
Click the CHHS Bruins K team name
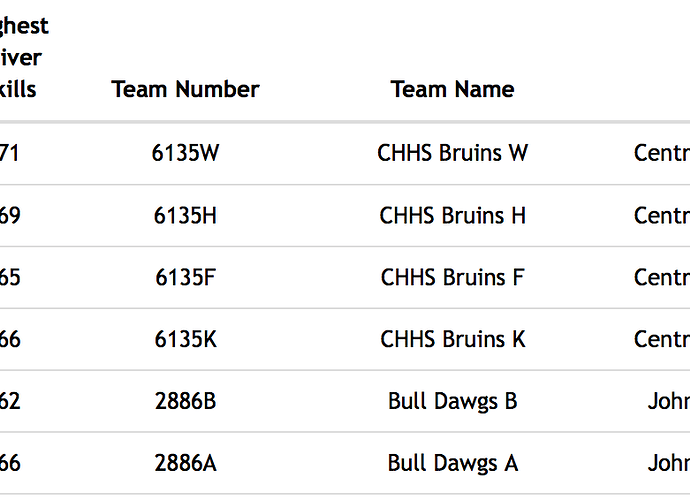pos(452,339)
